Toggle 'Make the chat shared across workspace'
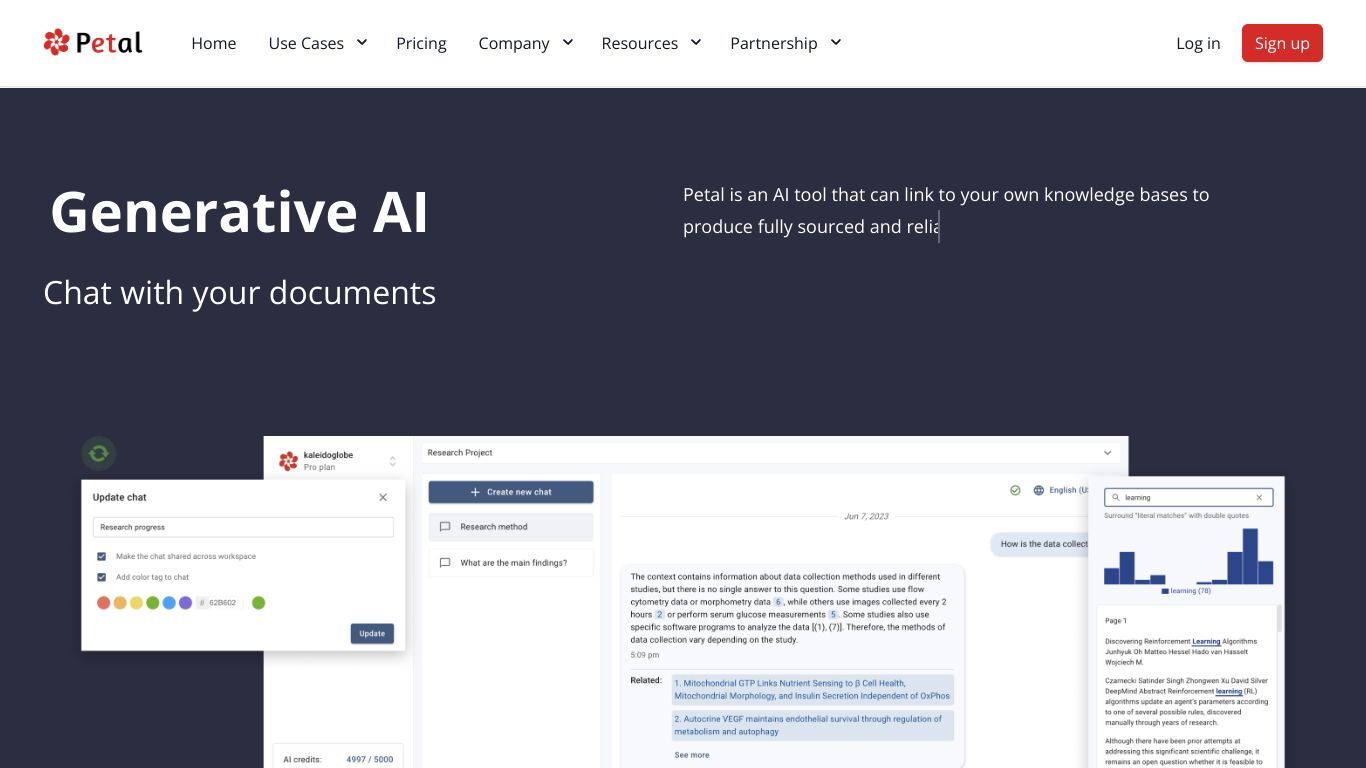Image resolution: width=1366 pixels, height=768 pixels. coord(101,556)
